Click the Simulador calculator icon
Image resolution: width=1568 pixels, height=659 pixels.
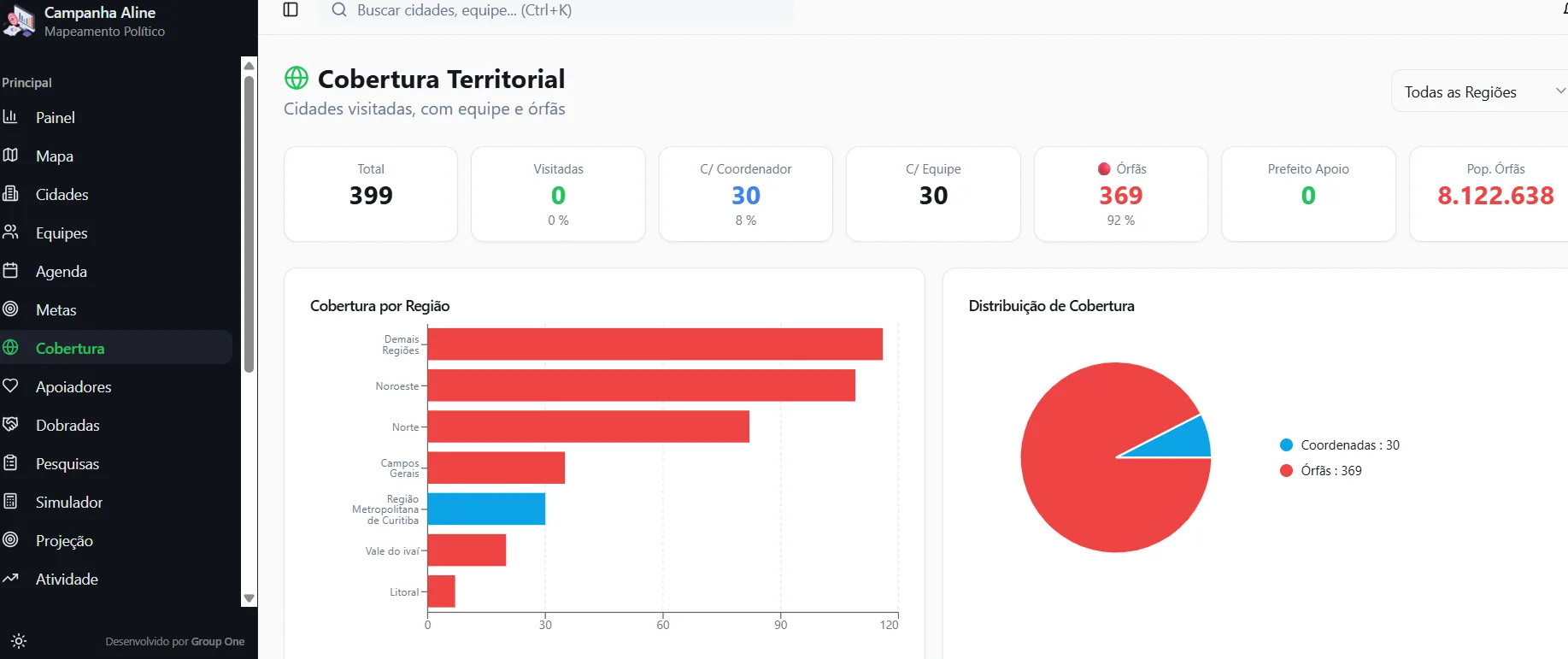[10, 502]
